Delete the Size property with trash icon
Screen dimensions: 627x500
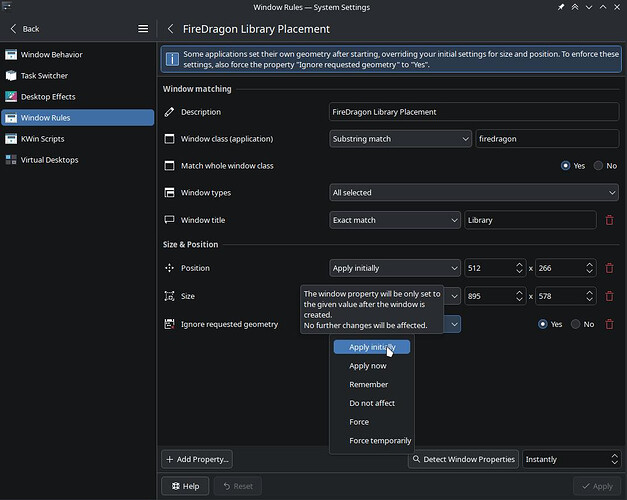point(609,296)
